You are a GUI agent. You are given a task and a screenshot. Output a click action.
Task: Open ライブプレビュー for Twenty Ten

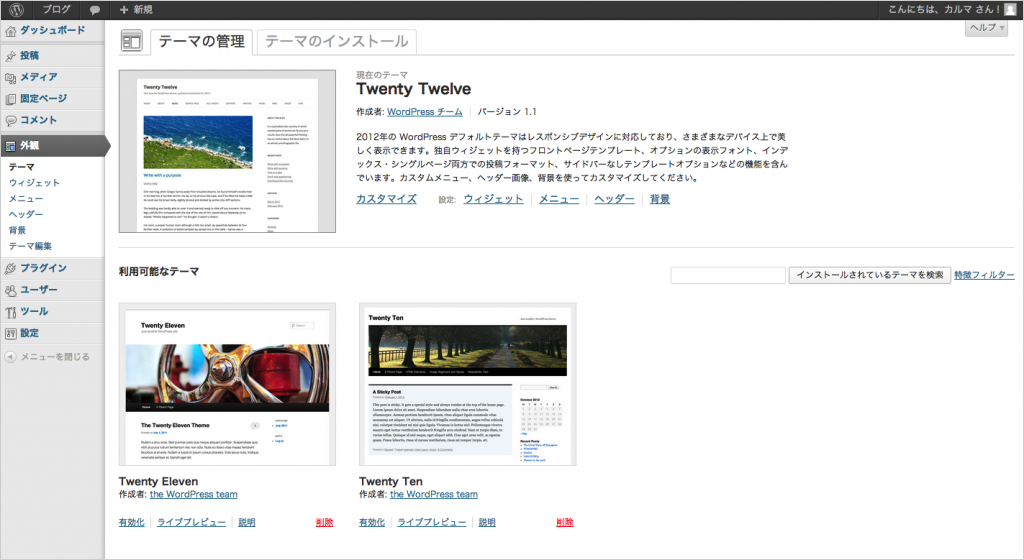(x=432, y=522)
